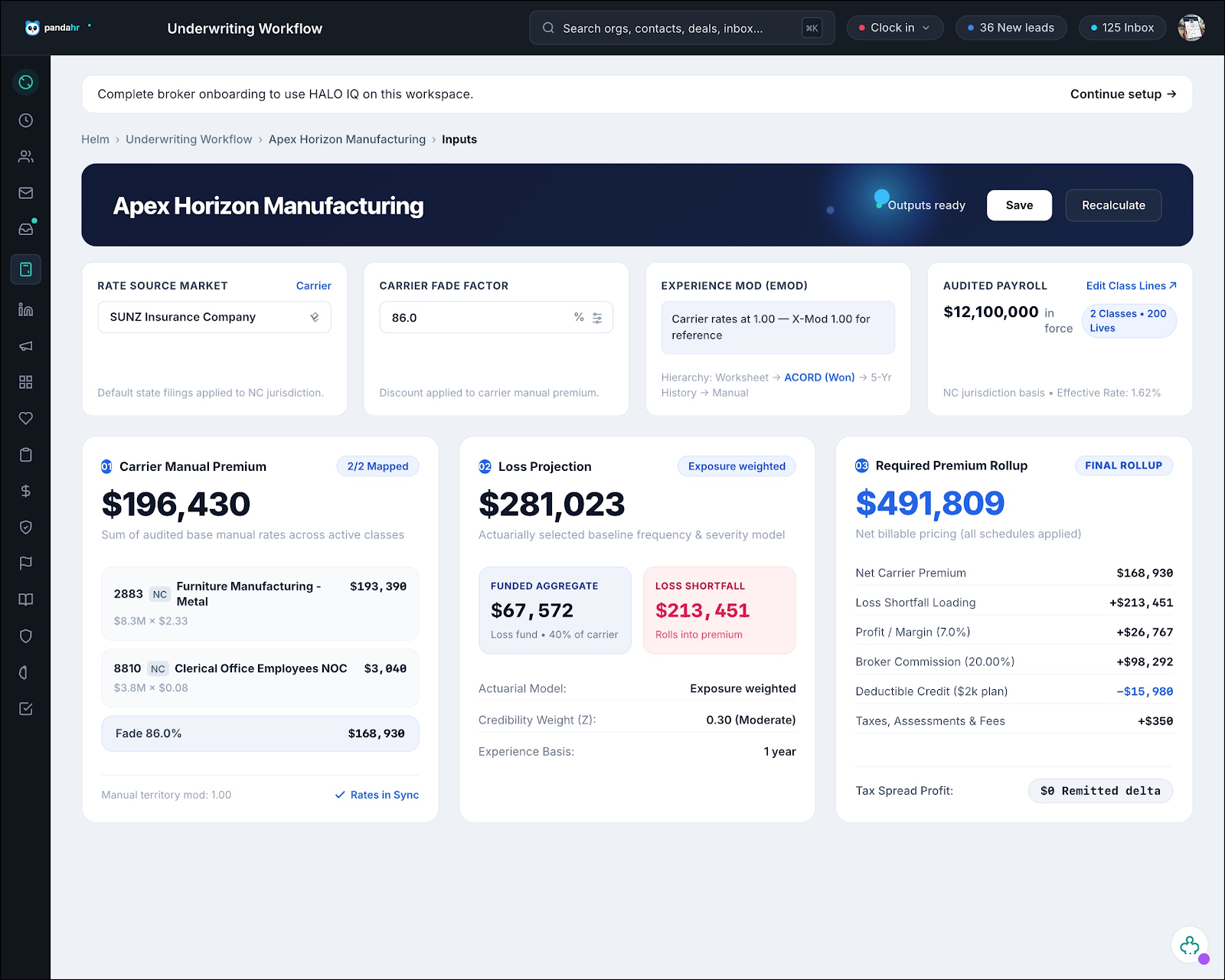The width and height of the screenshot is (1225, 980).
Task: Open the checkbox tasks sidebar icon
Action: click(26, 709)
